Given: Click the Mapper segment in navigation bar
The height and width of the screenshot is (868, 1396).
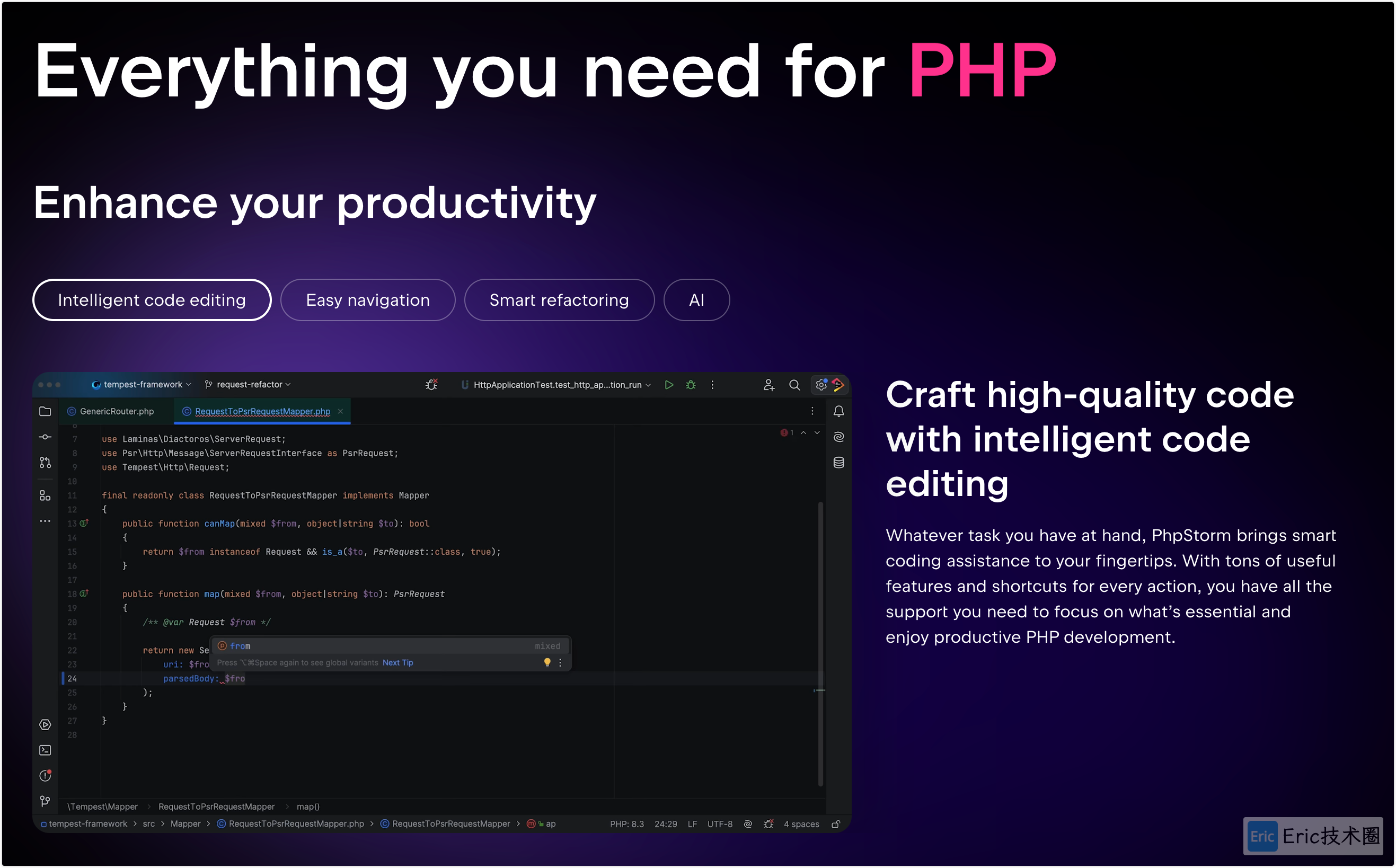Looking at the screenshot, I should pos(185,824).
